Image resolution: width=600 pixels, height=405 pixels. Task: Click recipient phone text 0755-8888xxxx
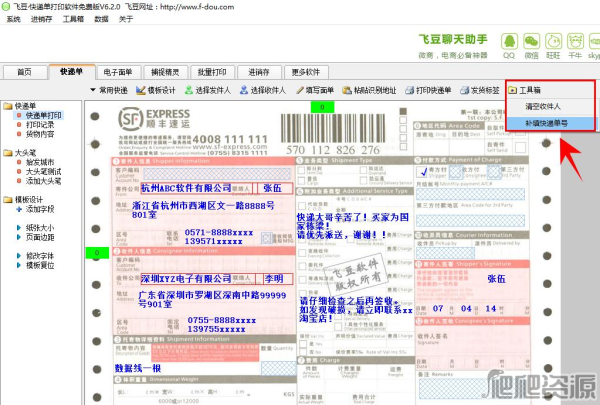pos(222,320)
